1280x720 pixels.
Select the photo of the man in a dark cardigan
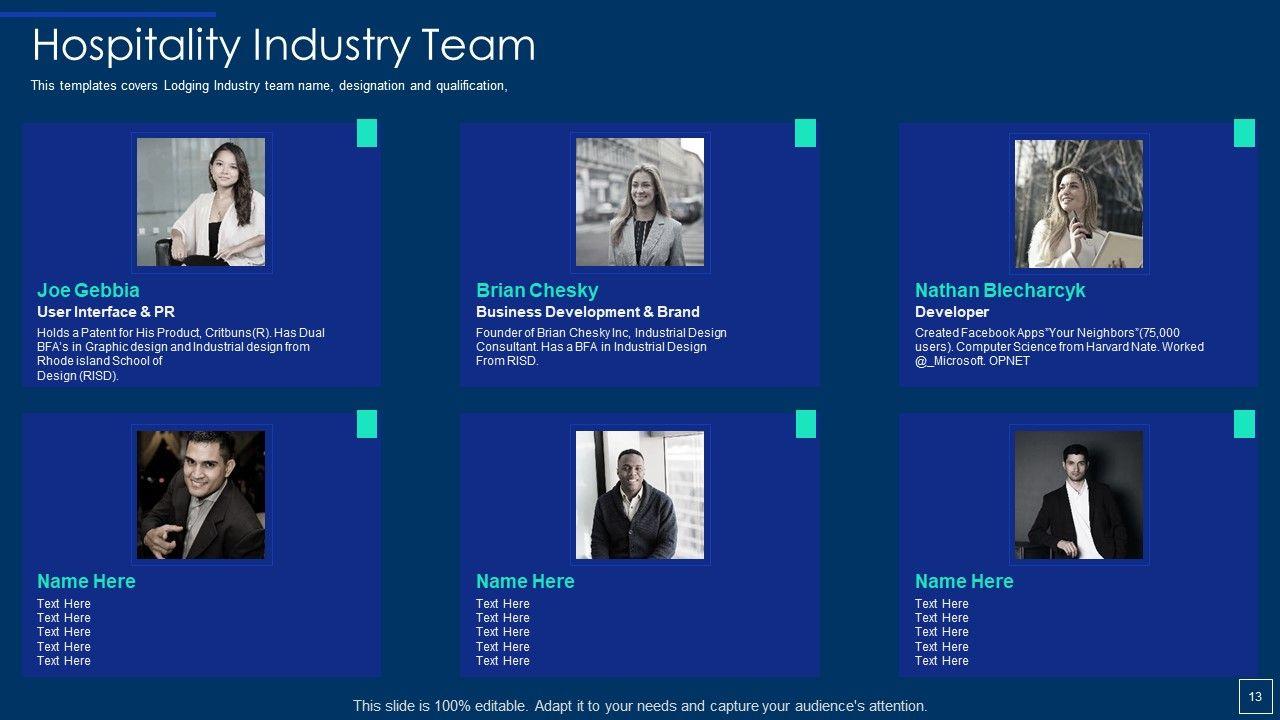[x=640, y=495]
